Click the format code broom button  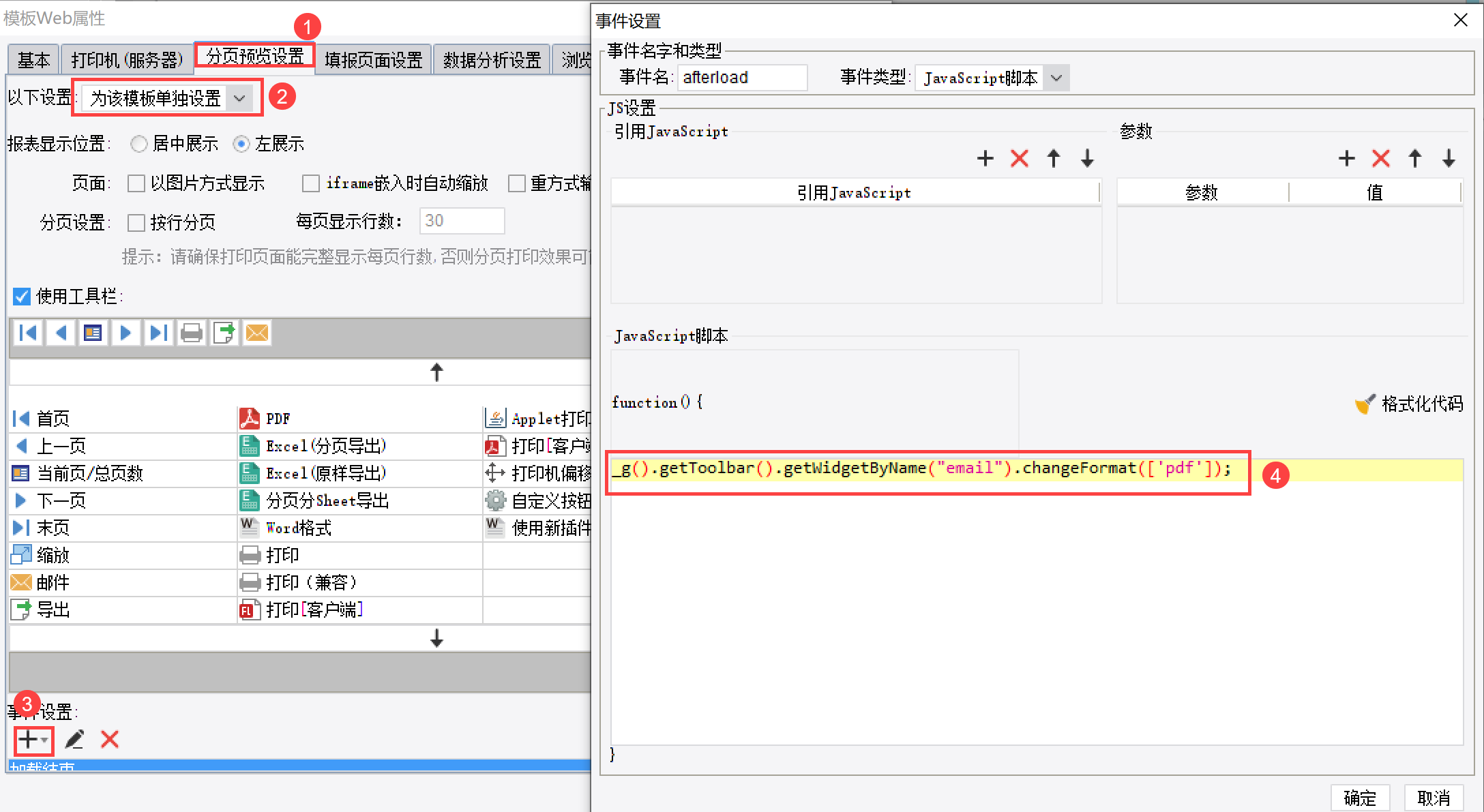(x=1409, y=404)
